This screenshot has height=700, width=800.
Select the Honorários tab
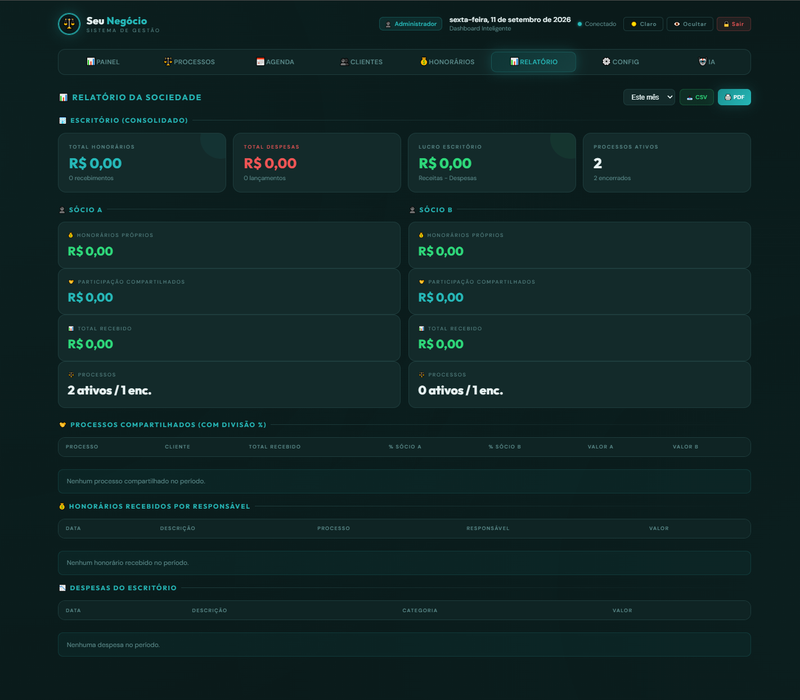[447, 62]
